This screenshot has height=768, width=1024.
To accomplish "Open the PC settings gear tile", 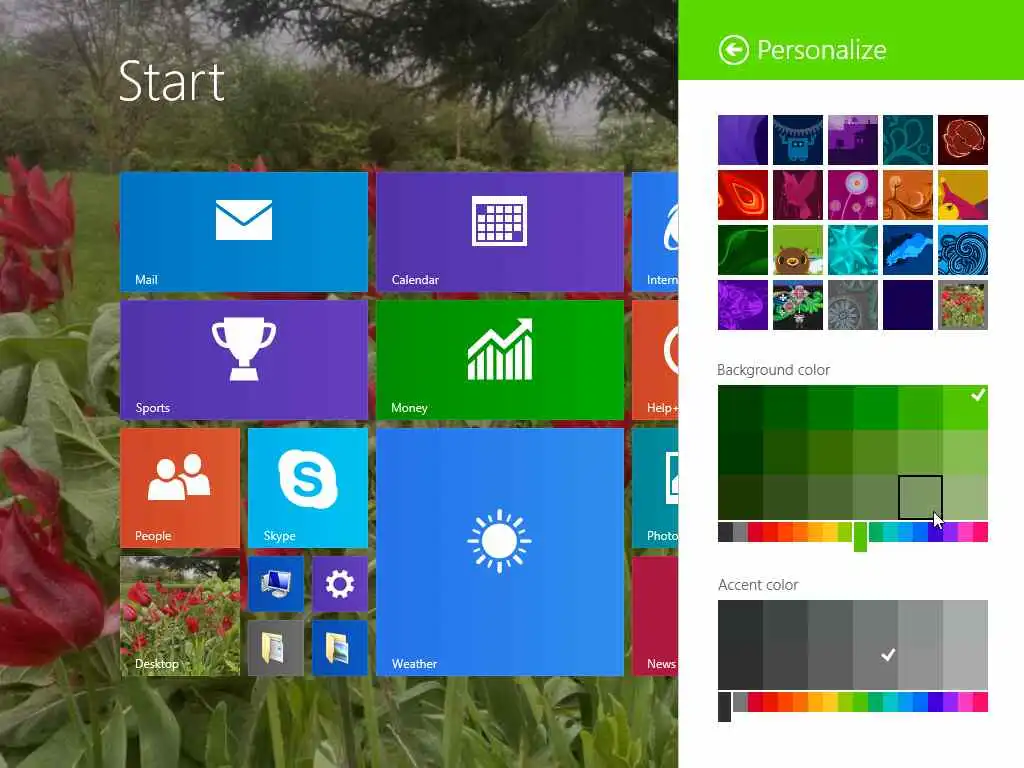I will tap(340, 583).
